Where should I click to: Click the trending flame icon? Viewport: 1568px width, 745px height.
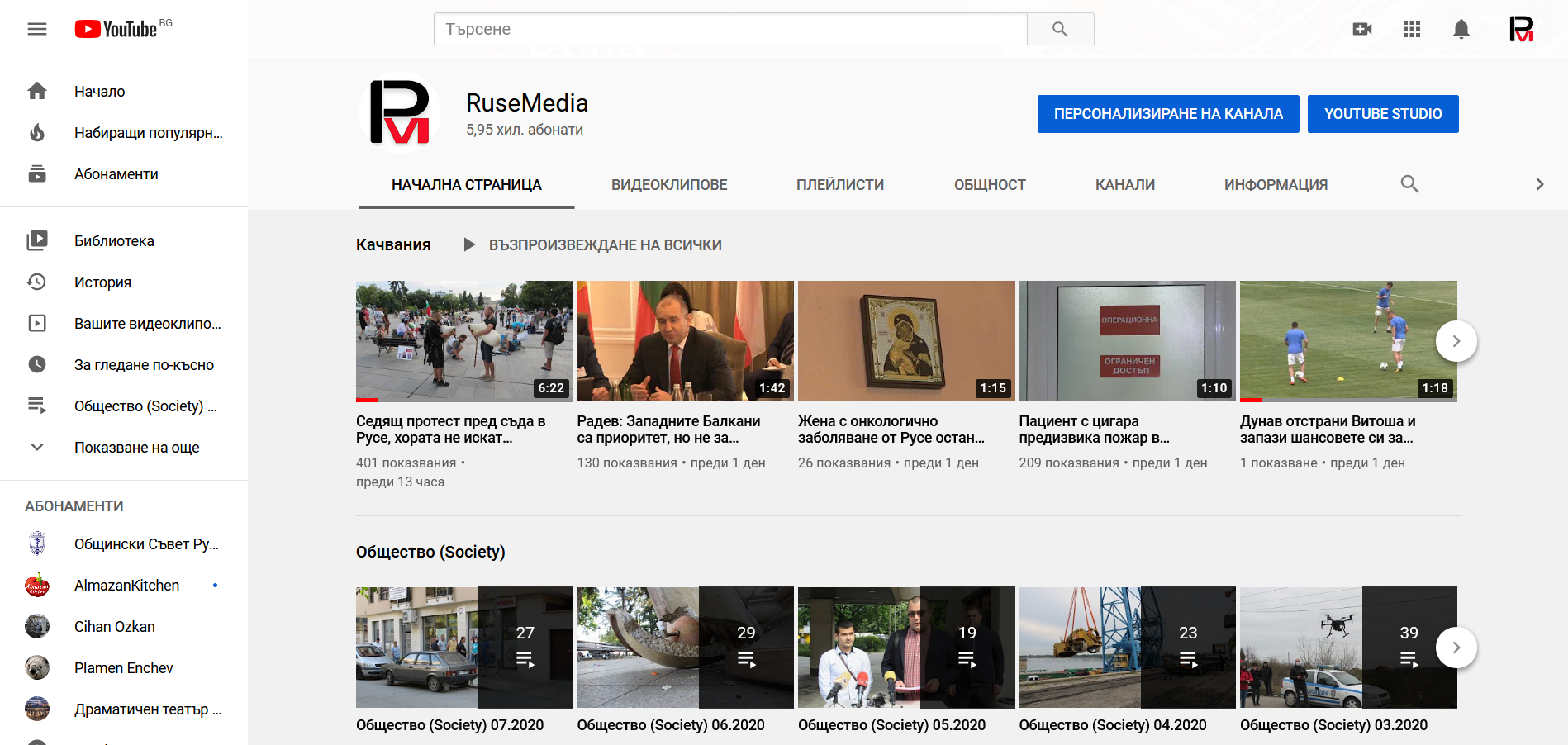pos(37,132)
